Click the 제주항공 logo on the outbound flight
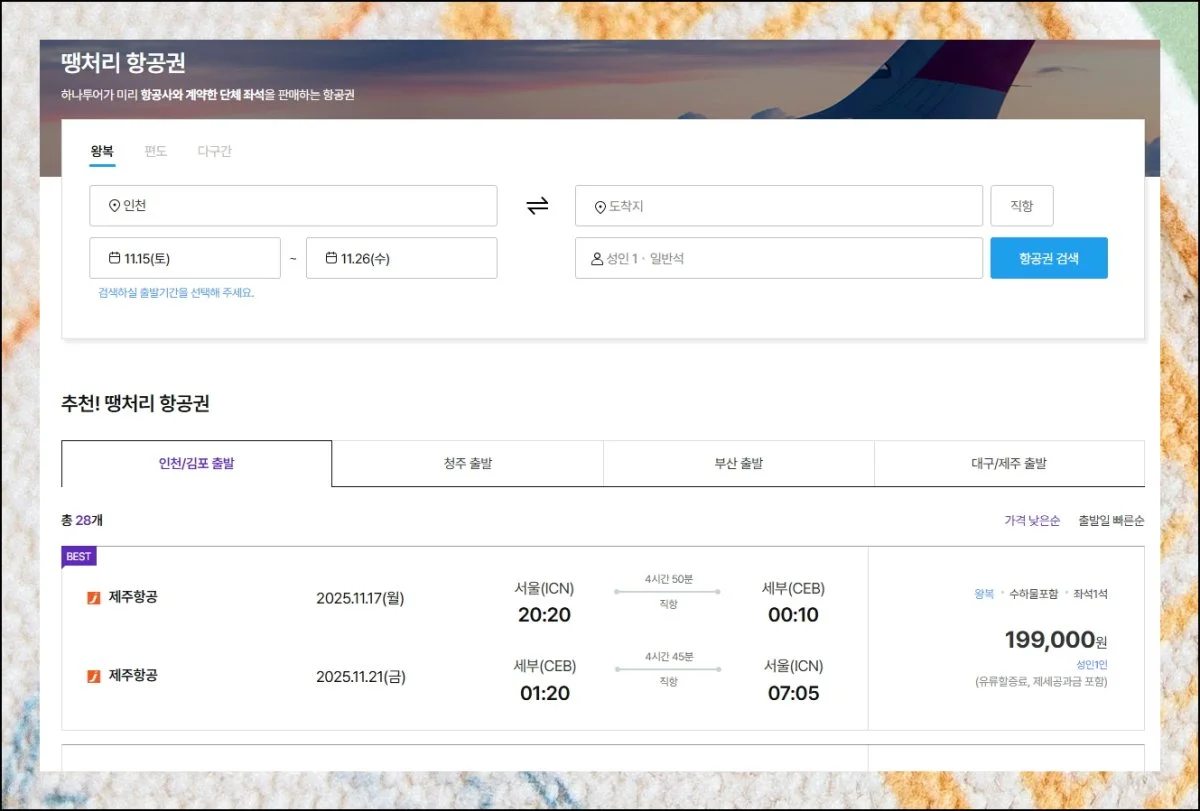This screenshot has height=811, width=1200. tap(94, 598)
